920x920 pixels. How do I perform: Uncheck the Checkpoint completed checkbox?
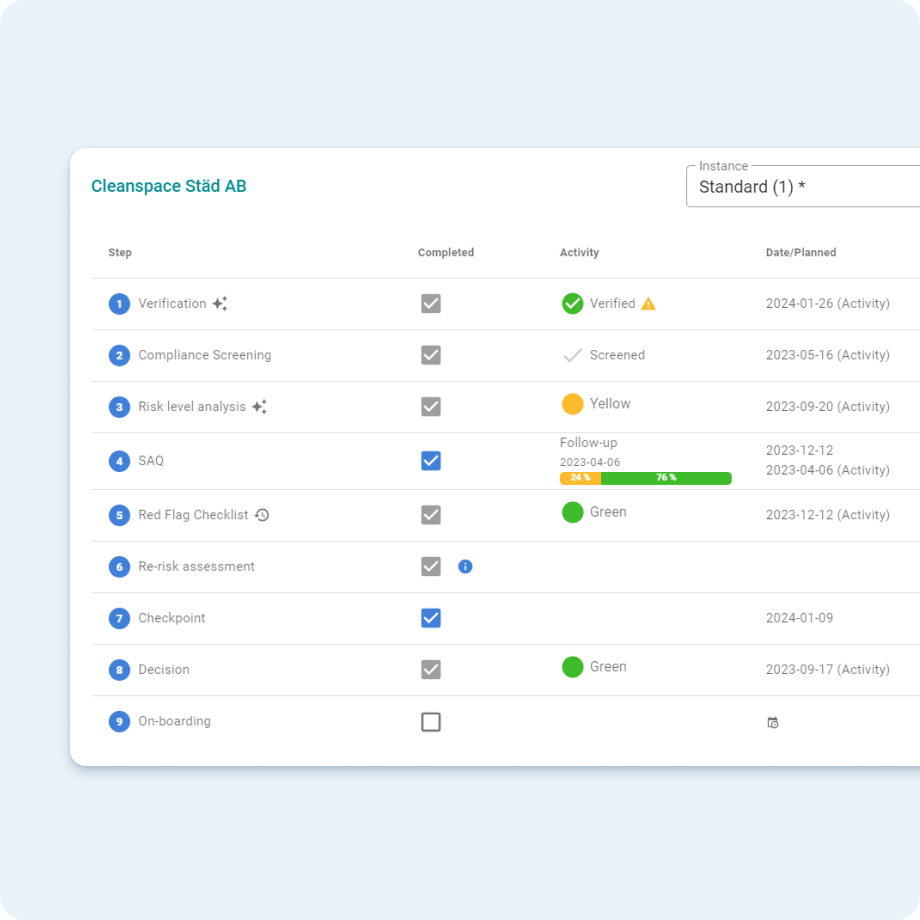431,618
